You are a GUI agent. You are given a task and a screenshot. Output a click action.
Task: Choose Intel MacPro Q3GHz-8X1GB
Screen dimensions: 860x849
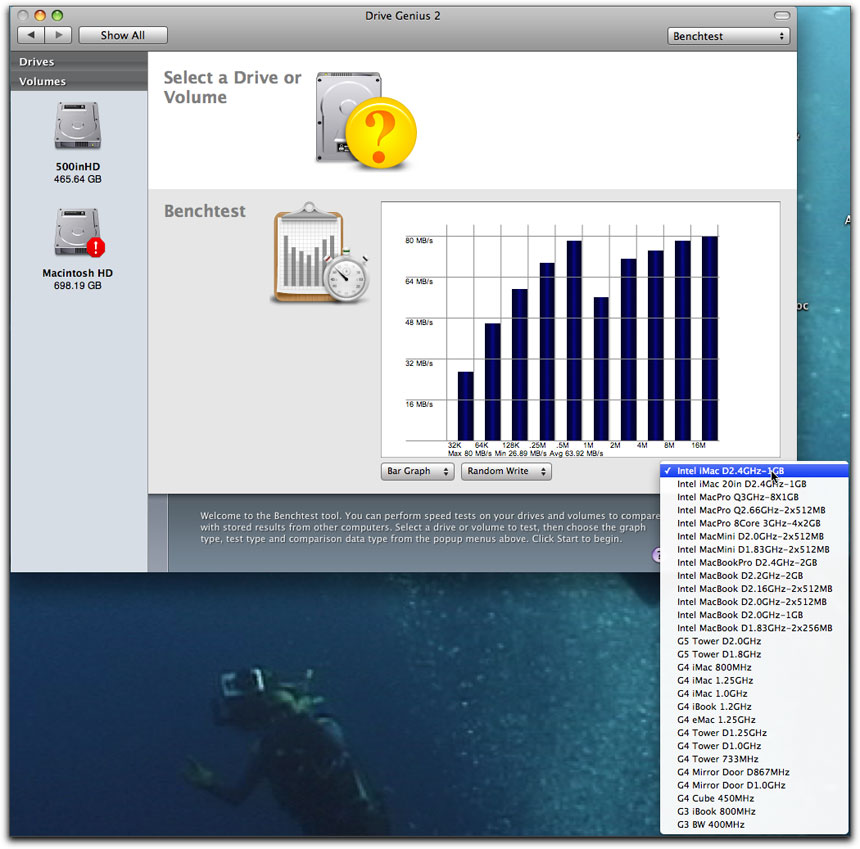click(x=754, y=497)
